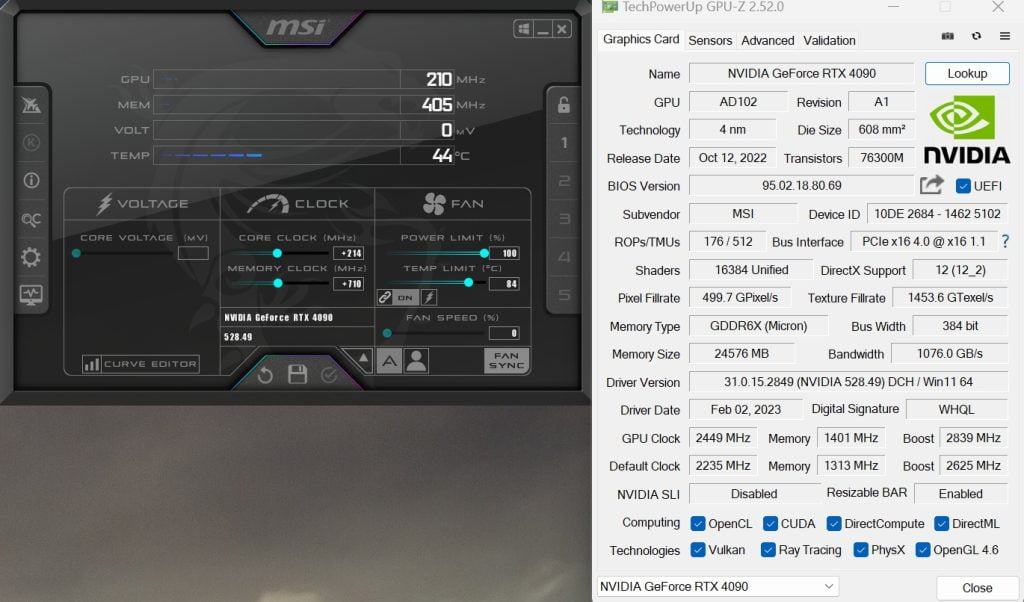Toggle the Ray Tracing checkbox
This screenshot has height=602, width=1024.
click(768, 550)
